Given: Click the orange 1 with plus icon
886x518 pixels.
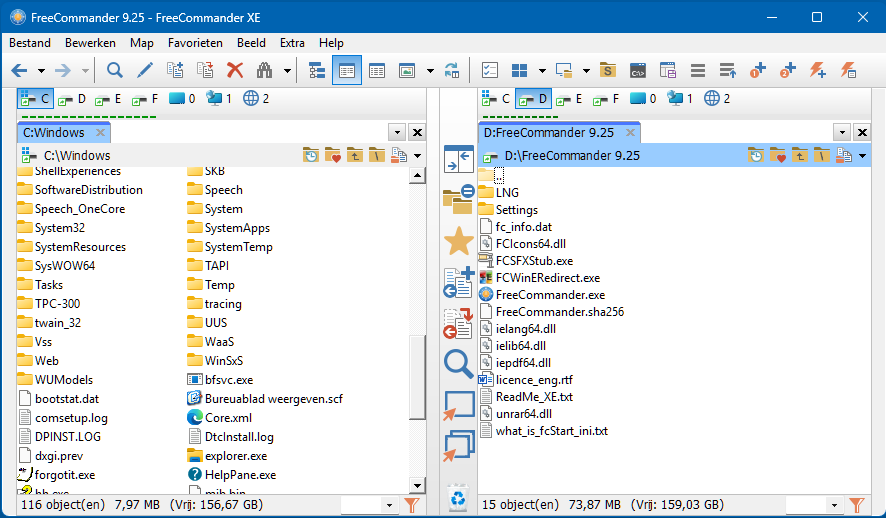Looking at the screenshot, I should tap(758, 71).
